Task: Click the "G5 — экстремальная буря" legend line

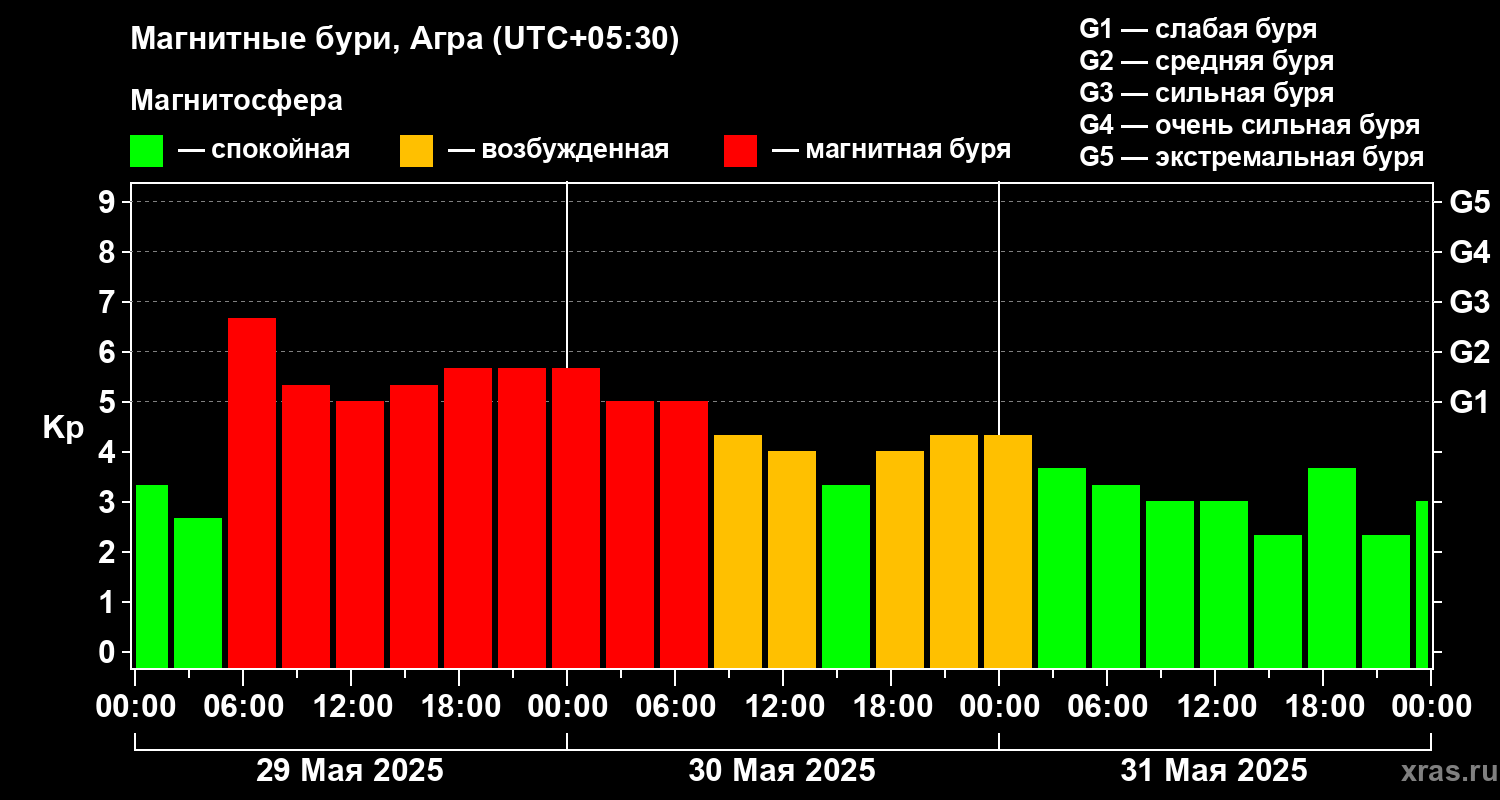Action: (1252, 157)
